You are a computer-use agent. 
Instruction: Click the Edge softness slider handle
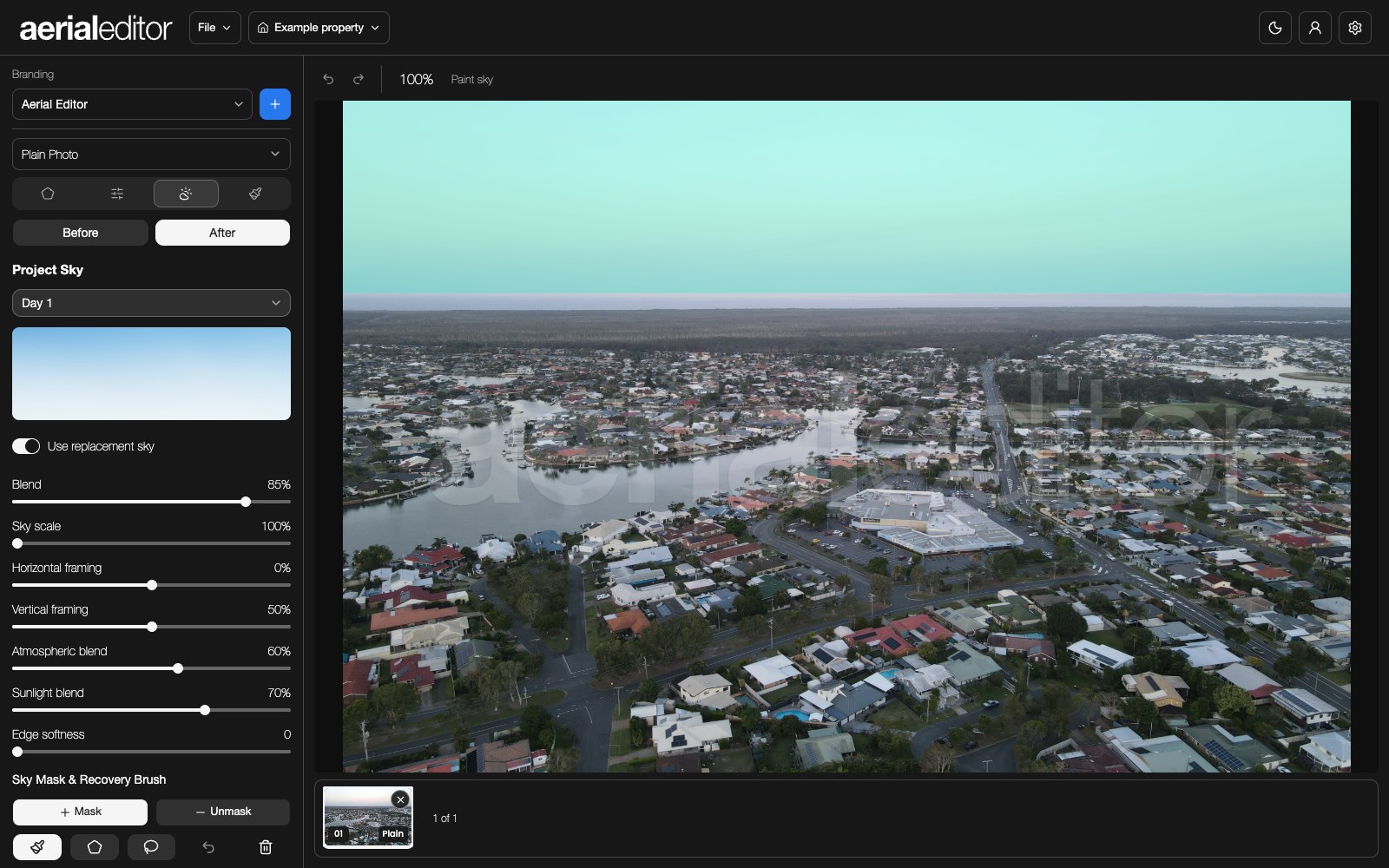pos(17,752)
